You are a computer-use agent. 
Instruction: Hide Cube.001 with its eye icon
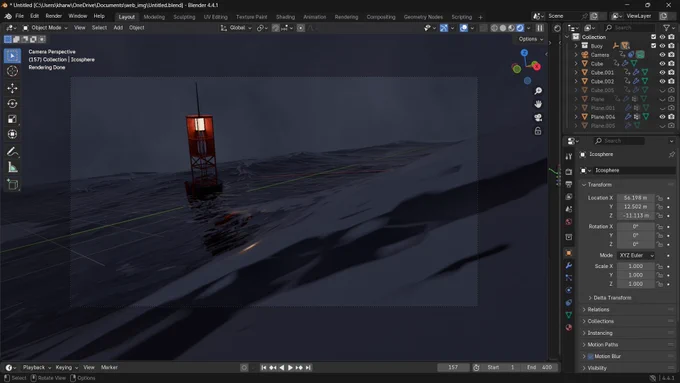(x=662, y=72)
